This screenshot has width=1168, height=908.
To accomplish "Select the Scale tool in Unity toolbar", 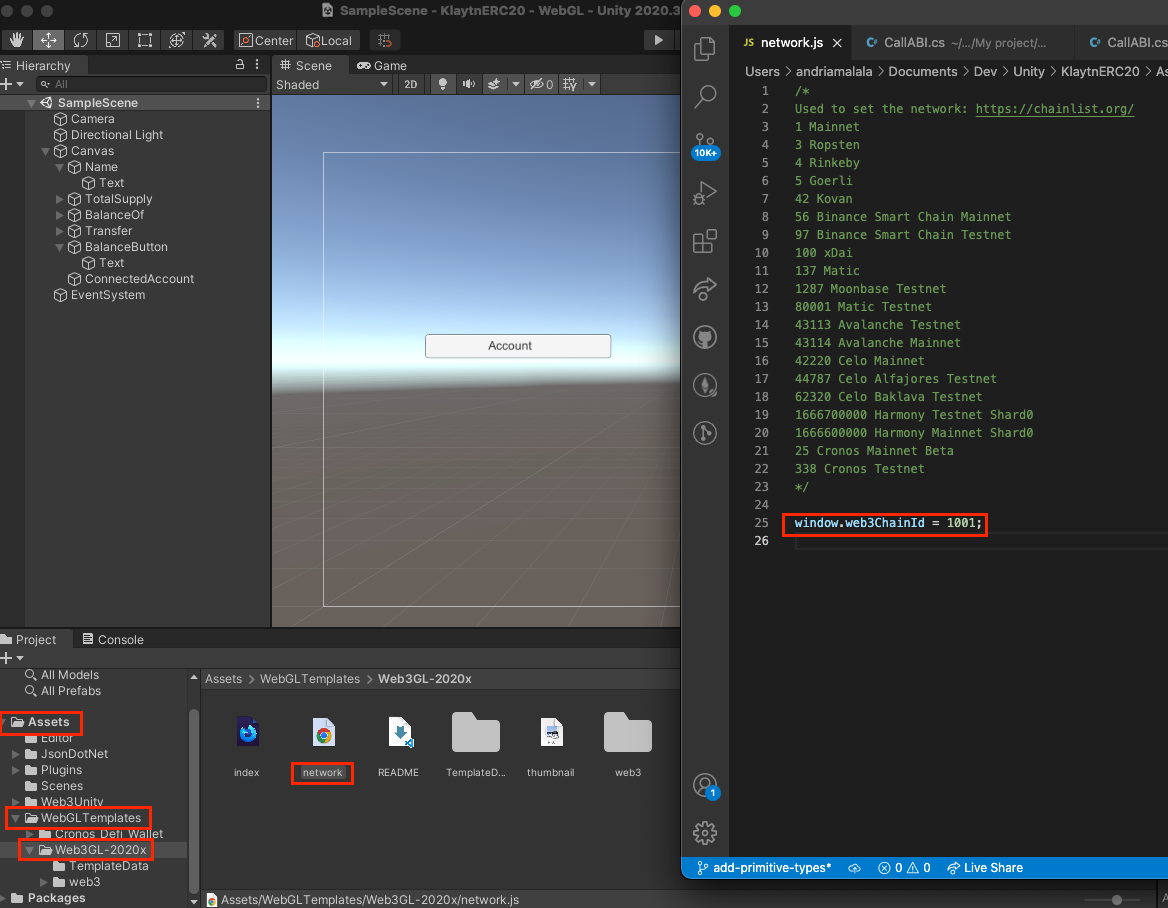I will (x=112, y=40).
